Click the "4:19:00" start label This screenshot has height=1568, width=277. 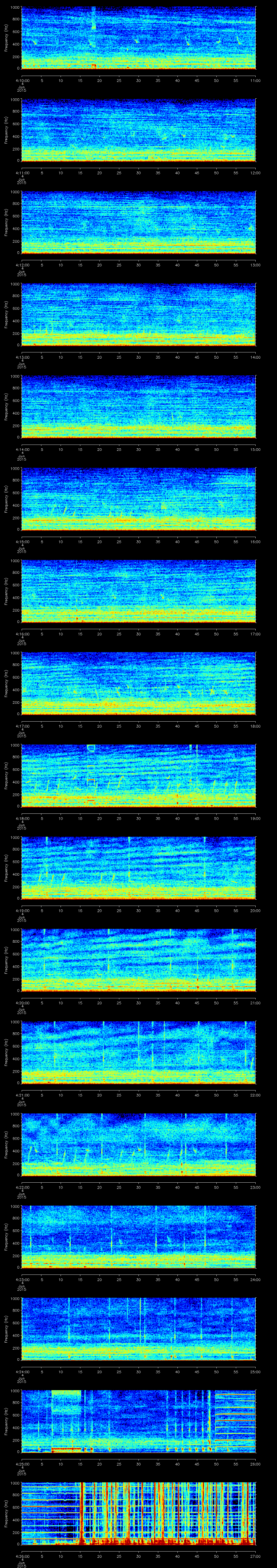[x=22, y=910]
